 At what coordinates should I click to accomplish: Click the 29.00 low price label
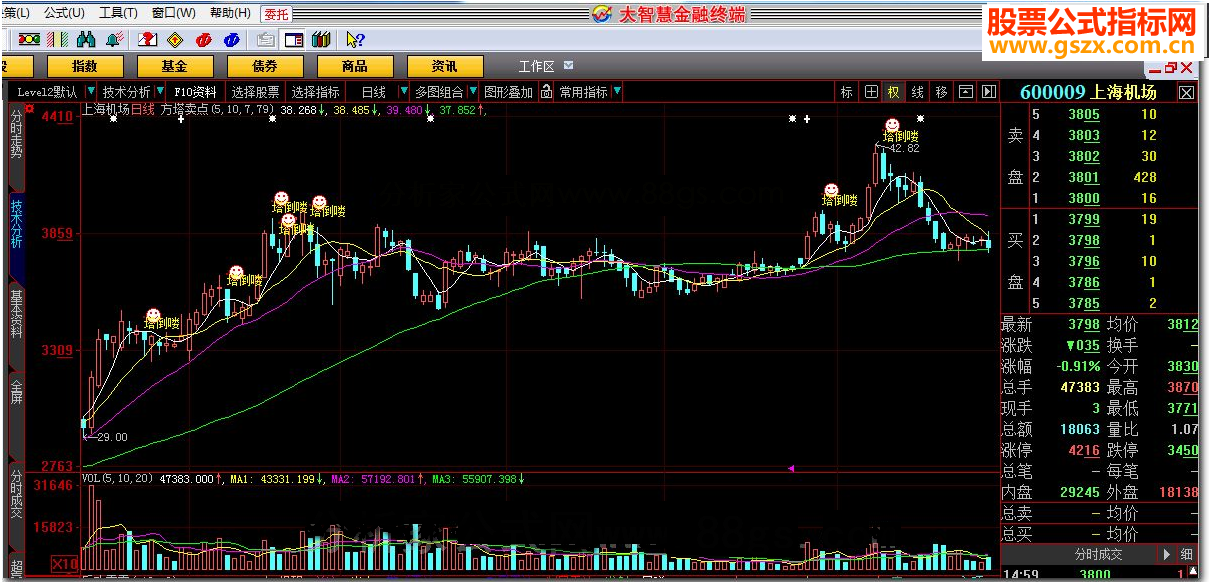112,437
